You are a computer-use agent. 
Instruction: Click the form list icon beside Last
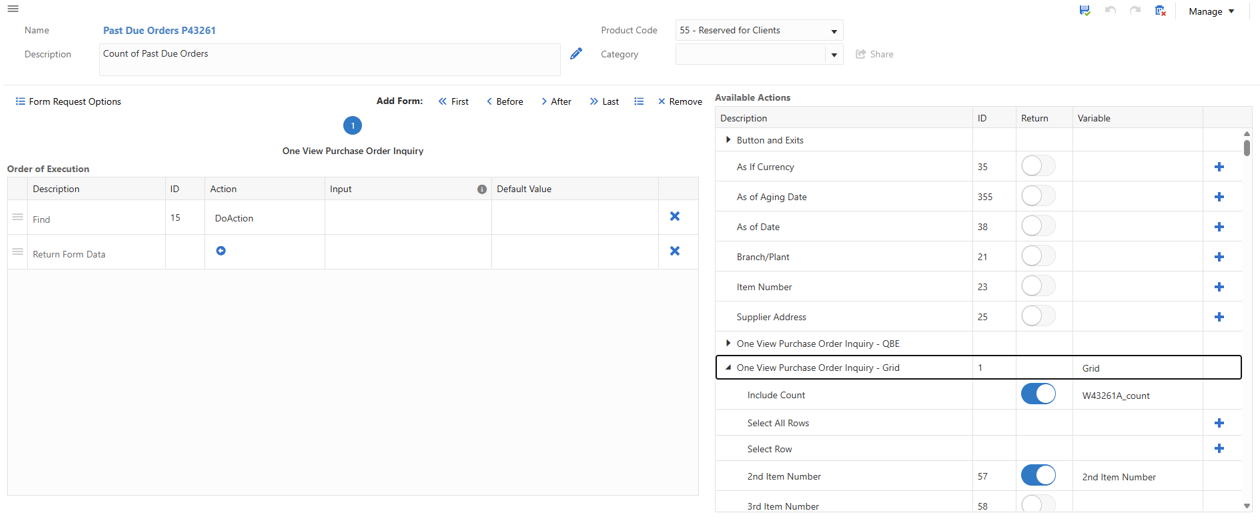639,101
